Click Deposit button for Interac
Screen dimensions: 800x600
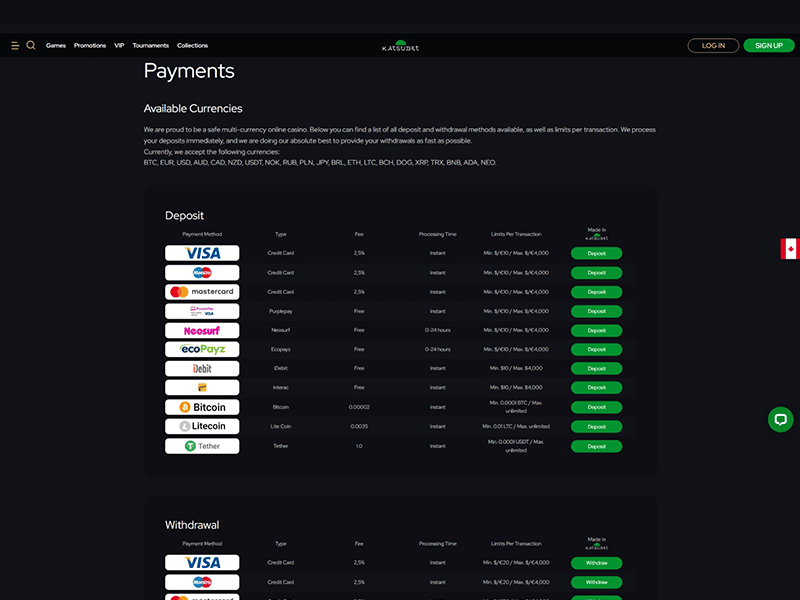pos(596,387)
